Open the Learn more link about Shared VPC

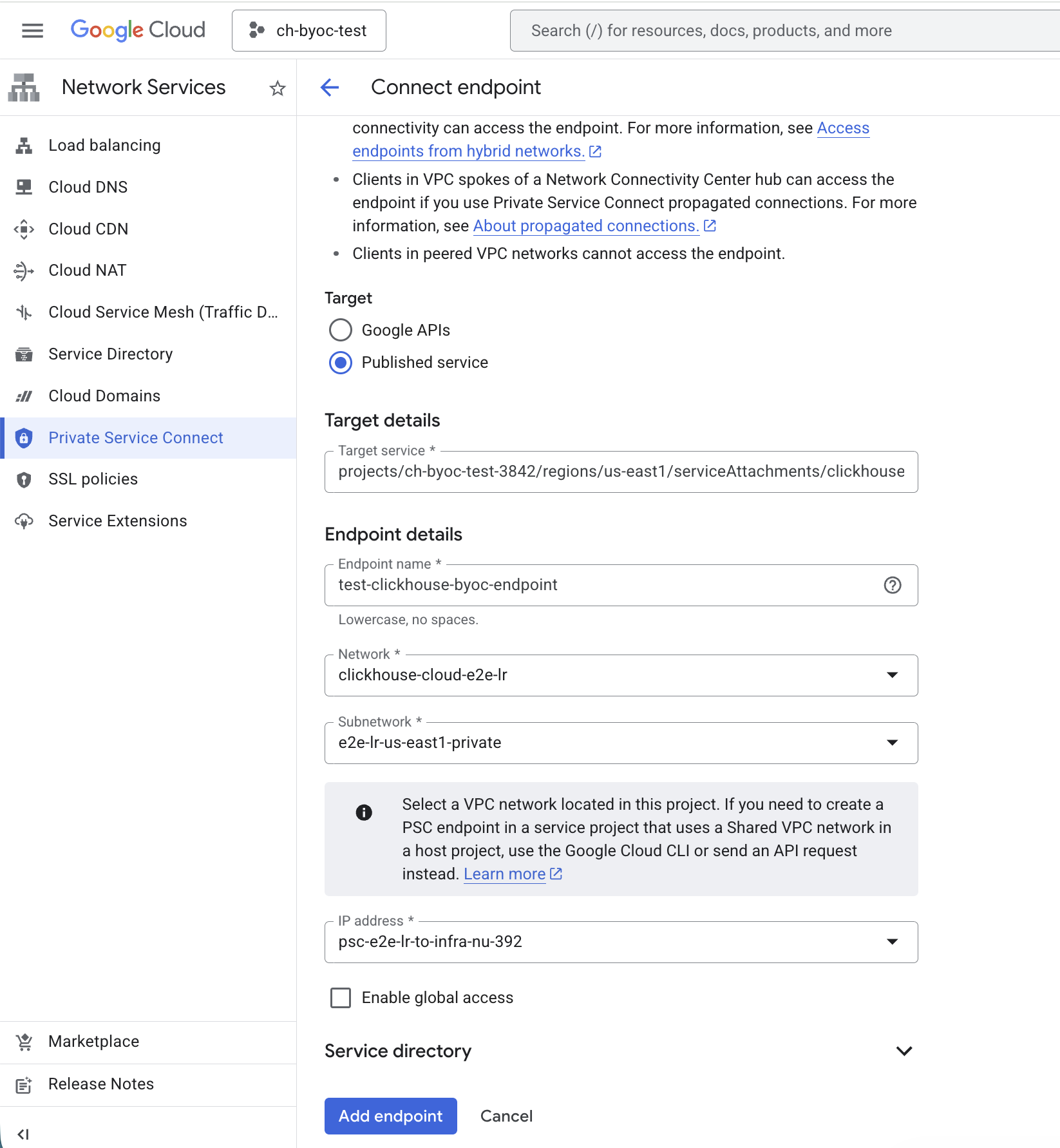pyautogui.click(x=505, y=874)
